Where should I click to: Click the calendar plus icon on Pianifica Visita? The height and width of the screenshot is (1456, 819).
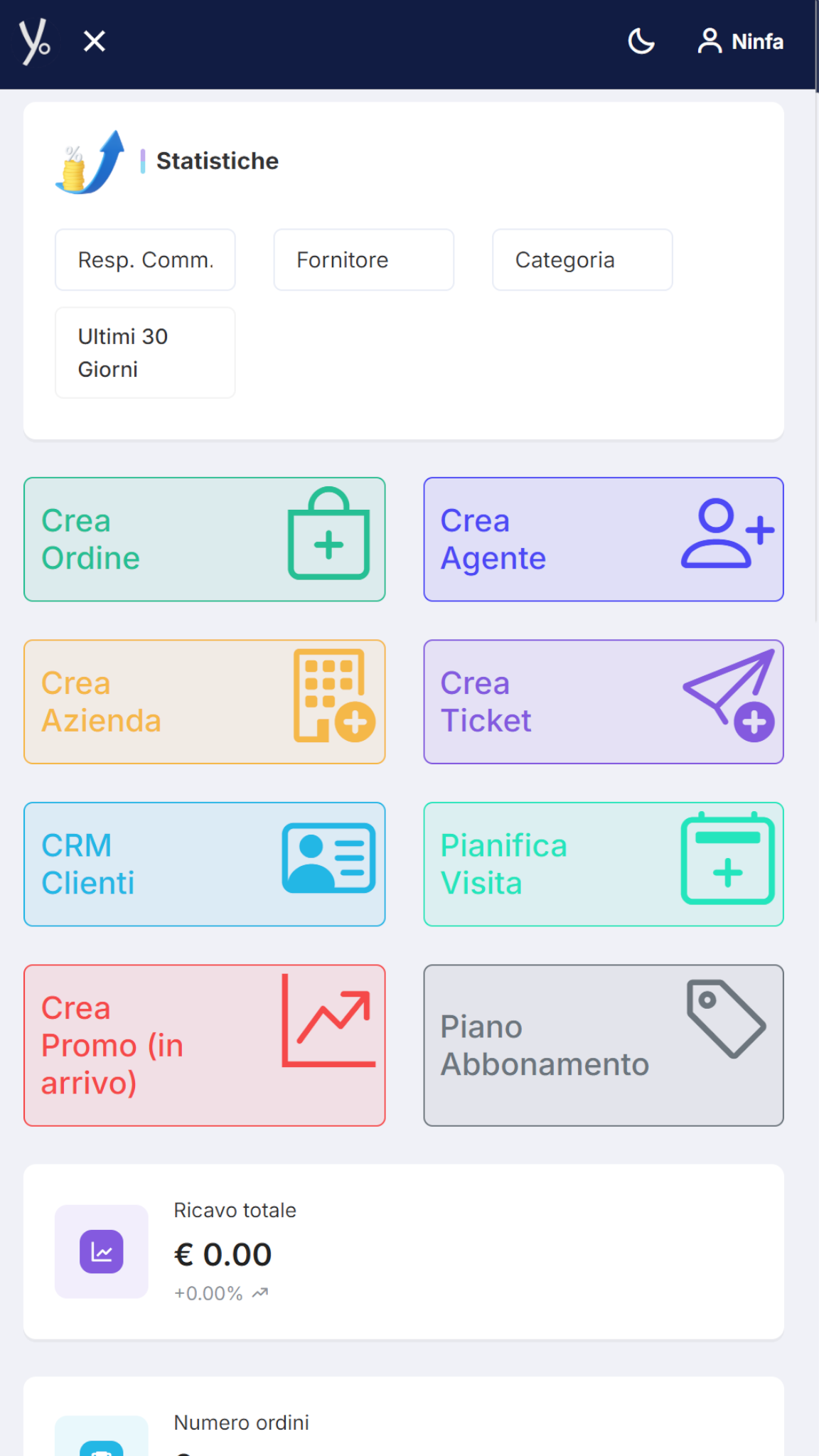click(x=727, y=859)
